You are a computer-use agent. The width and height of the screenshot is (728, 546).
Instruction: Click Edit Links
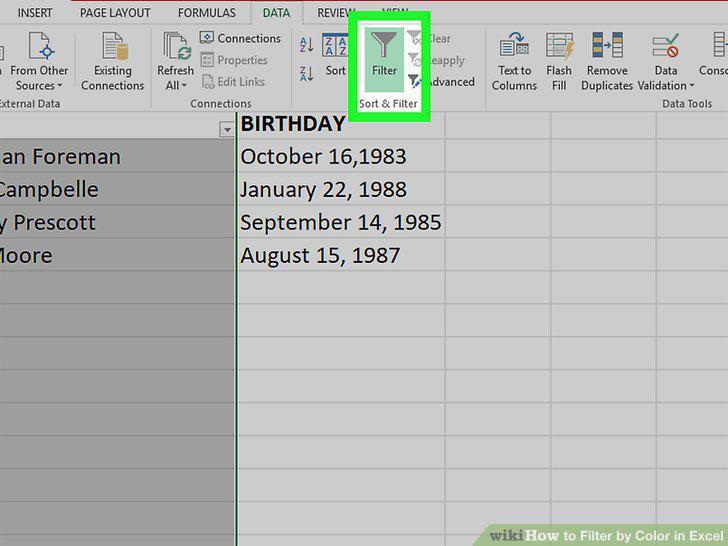point(233,82)
